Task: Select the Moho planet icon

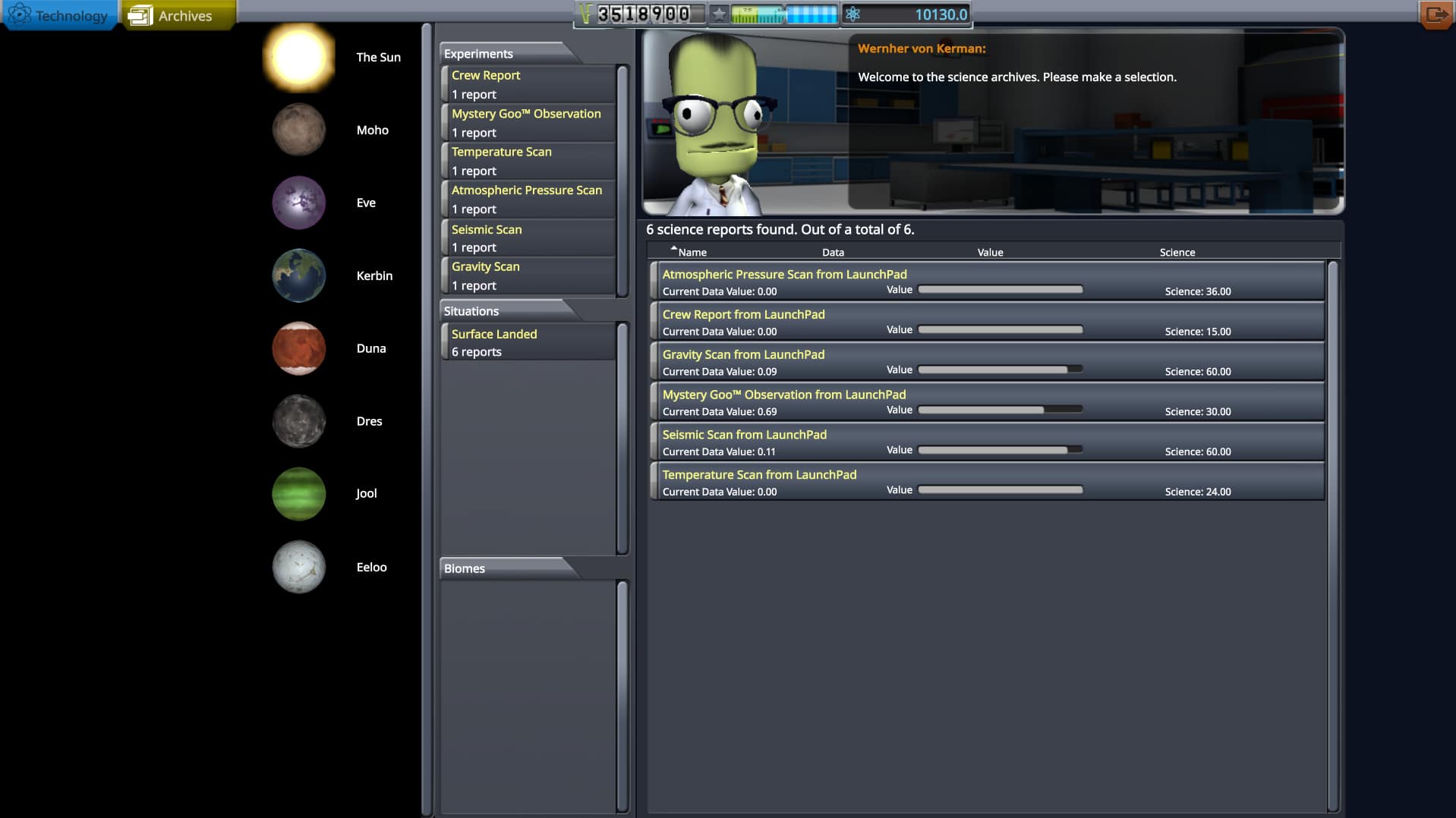Action: pos(298,130)
